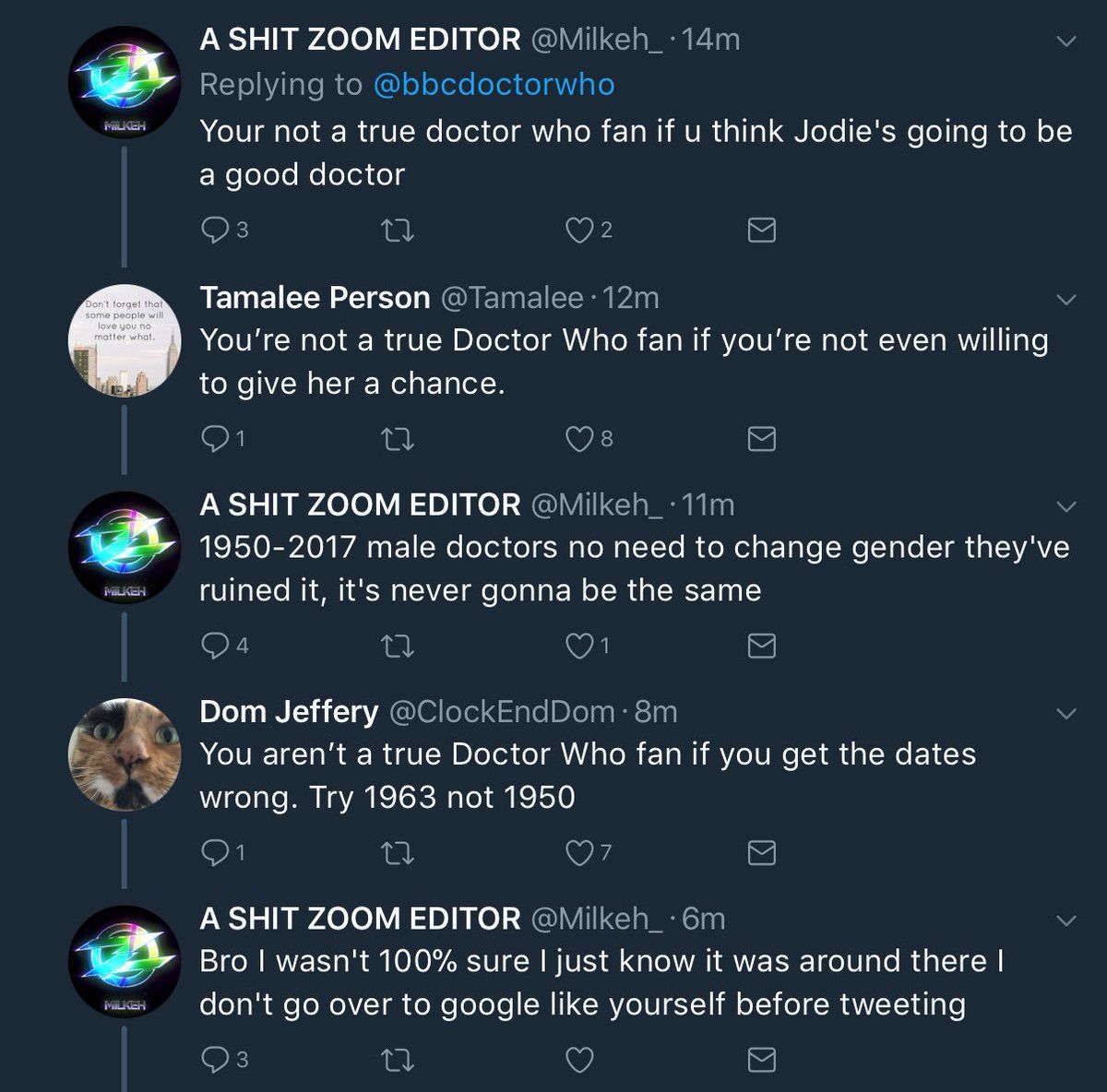Reply to the 'good doctor' tweet
This screenshot has height=1092, width=1107.
pyautogui.click(x=214, y=230)
